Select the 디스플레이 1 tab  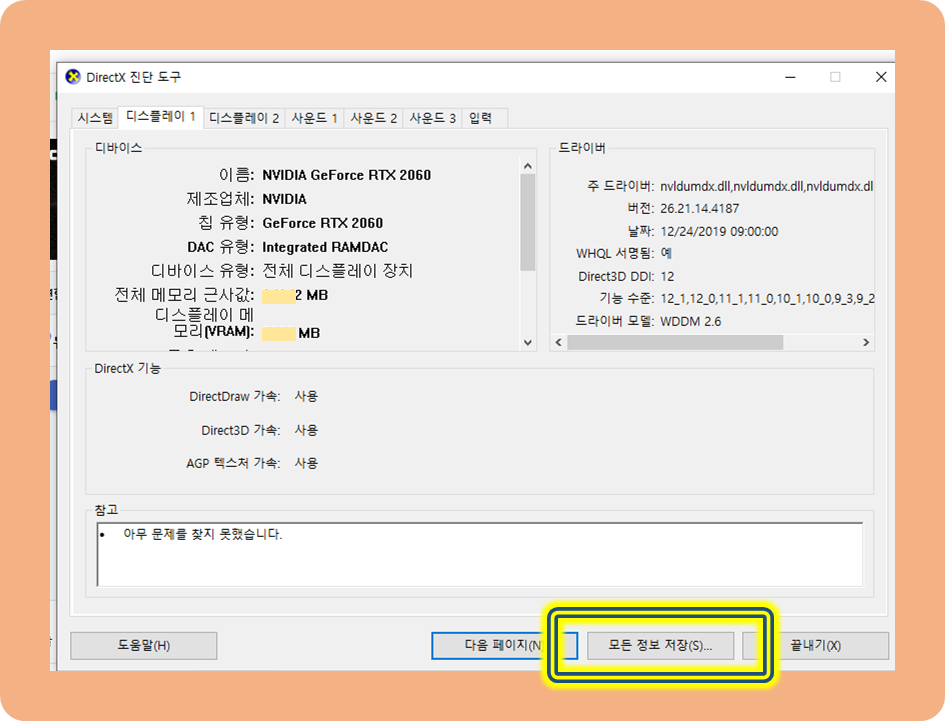pyautogui.click(x=160, y=117)
